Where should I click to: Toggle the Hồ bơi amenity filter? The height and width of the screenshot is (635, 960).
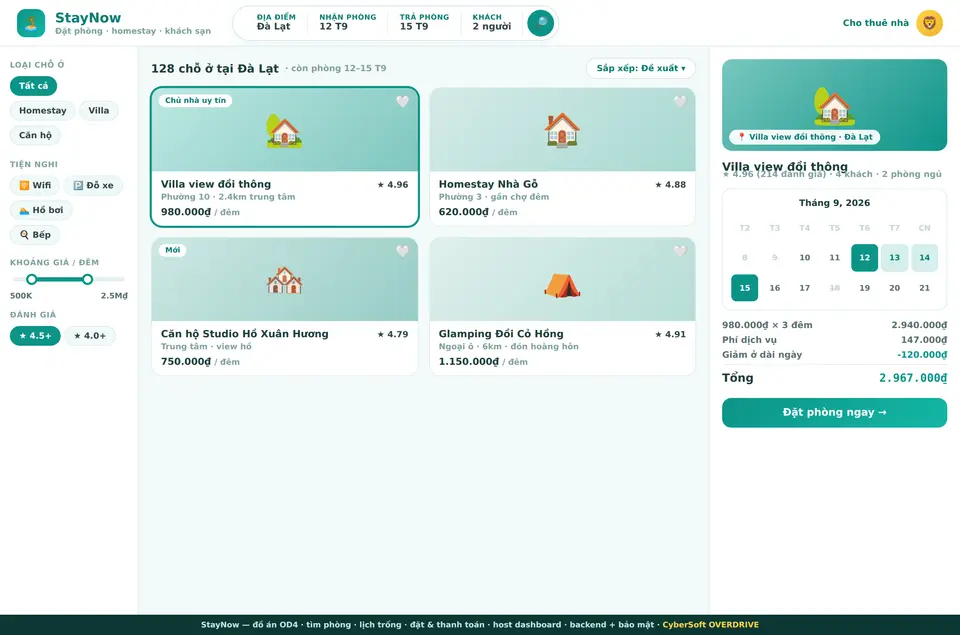tap(41, 210)
